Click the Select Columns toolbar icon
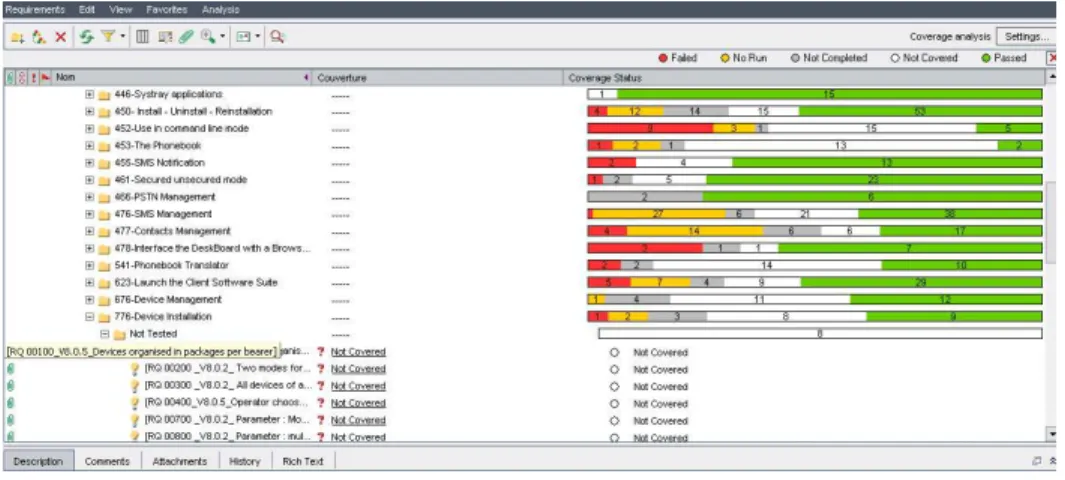This screenshot has height=480, width=1065. tap(142, 37)
